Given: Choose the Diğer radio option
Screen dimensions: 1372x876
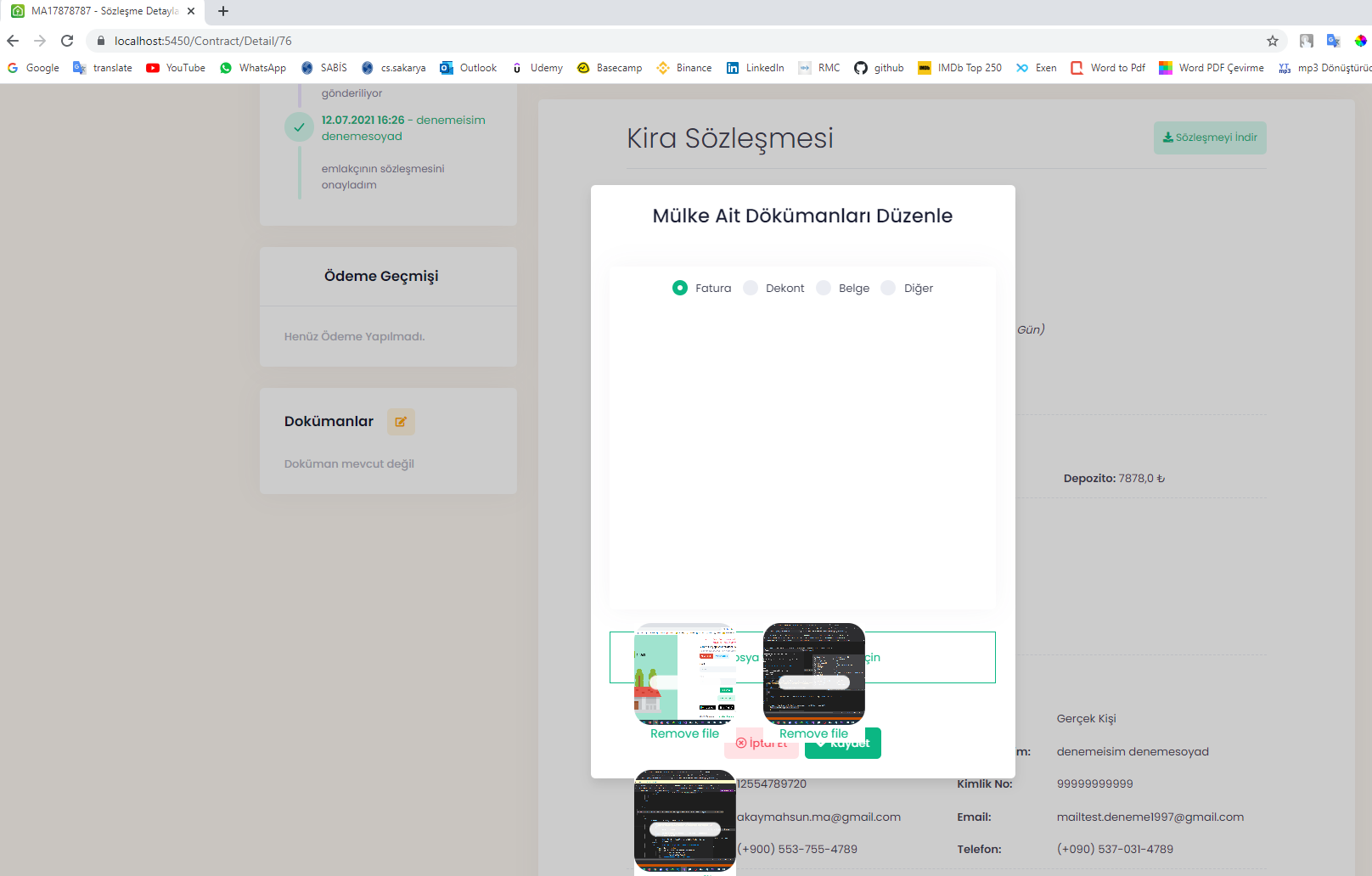Looking at the screenshot, I should (888, 288).
